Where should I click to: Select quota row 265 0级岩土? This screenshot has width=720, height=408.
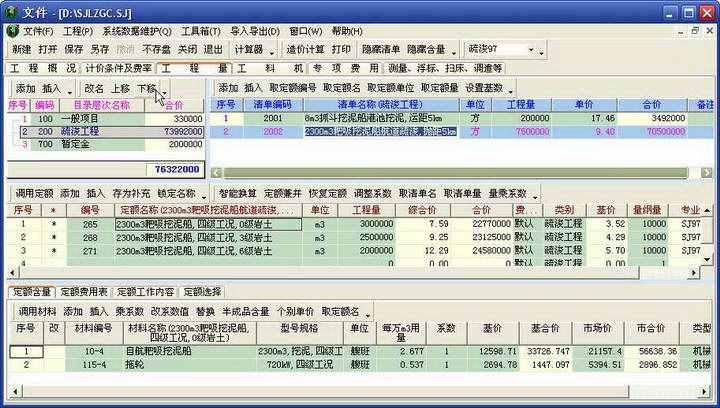pos(354,224)
